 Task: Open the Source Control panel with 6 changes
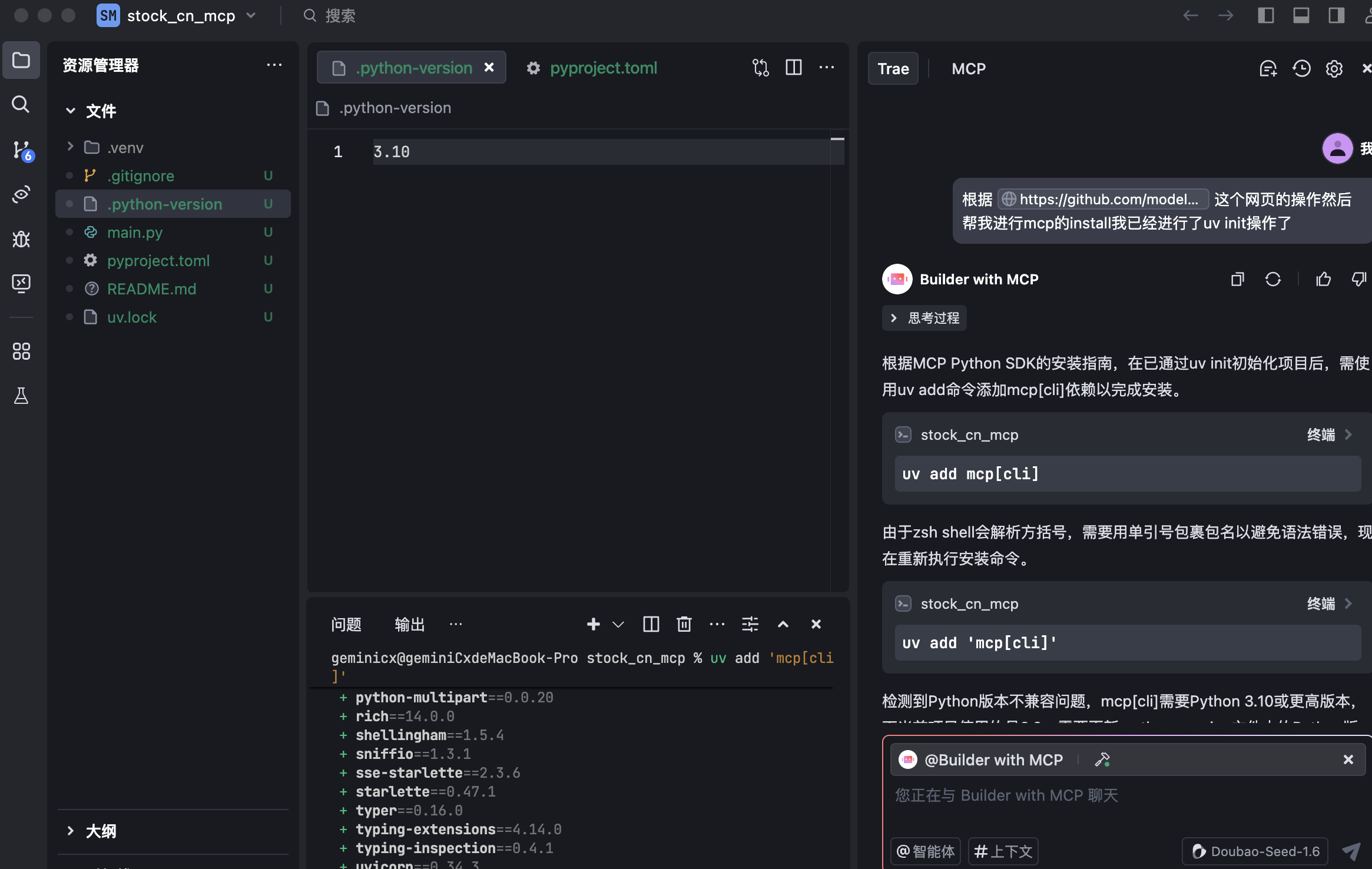(21, 150)
